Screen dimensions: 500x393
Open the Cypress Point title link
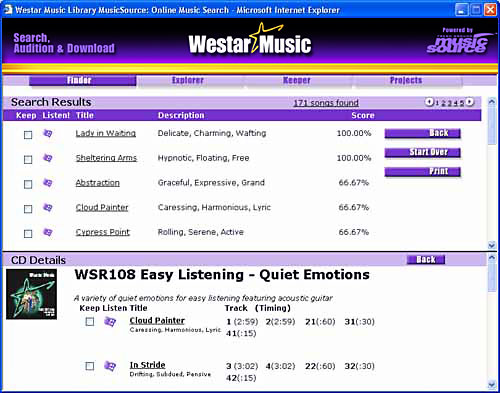pos(102,232)
